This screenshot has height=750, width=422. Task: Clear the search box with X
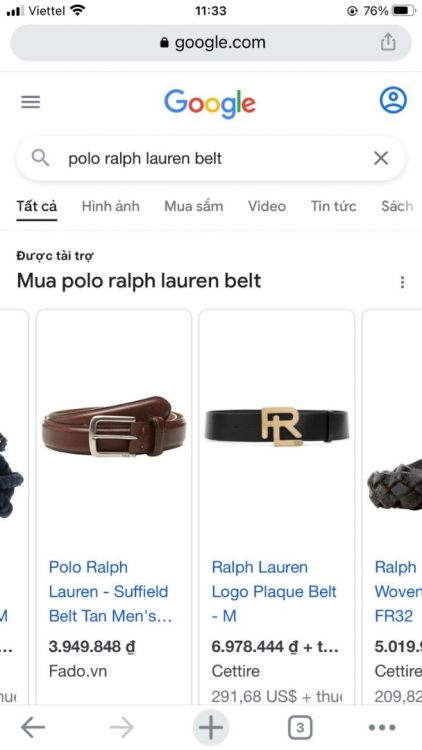click(x=380, y=158)
